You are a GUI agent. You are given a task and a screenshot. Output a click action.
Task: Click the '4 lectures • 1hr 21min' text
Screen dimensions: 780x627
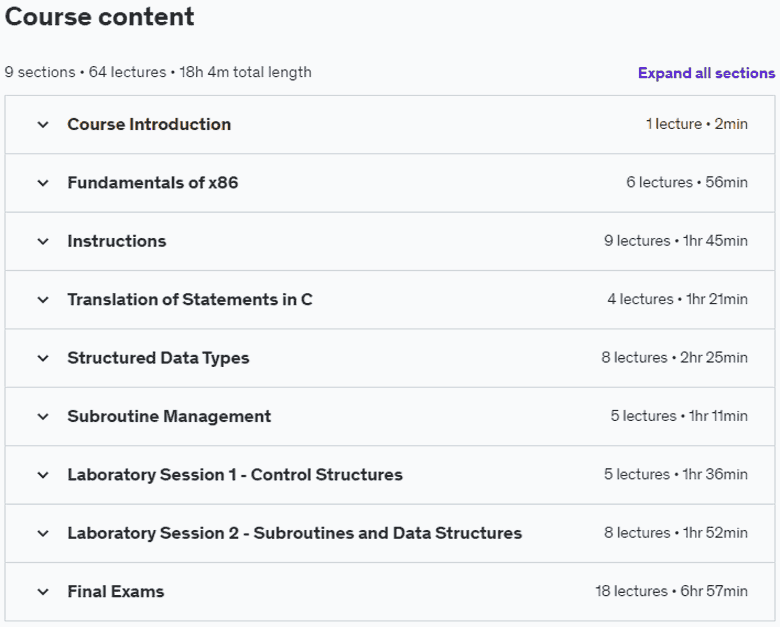pos(677,299)
